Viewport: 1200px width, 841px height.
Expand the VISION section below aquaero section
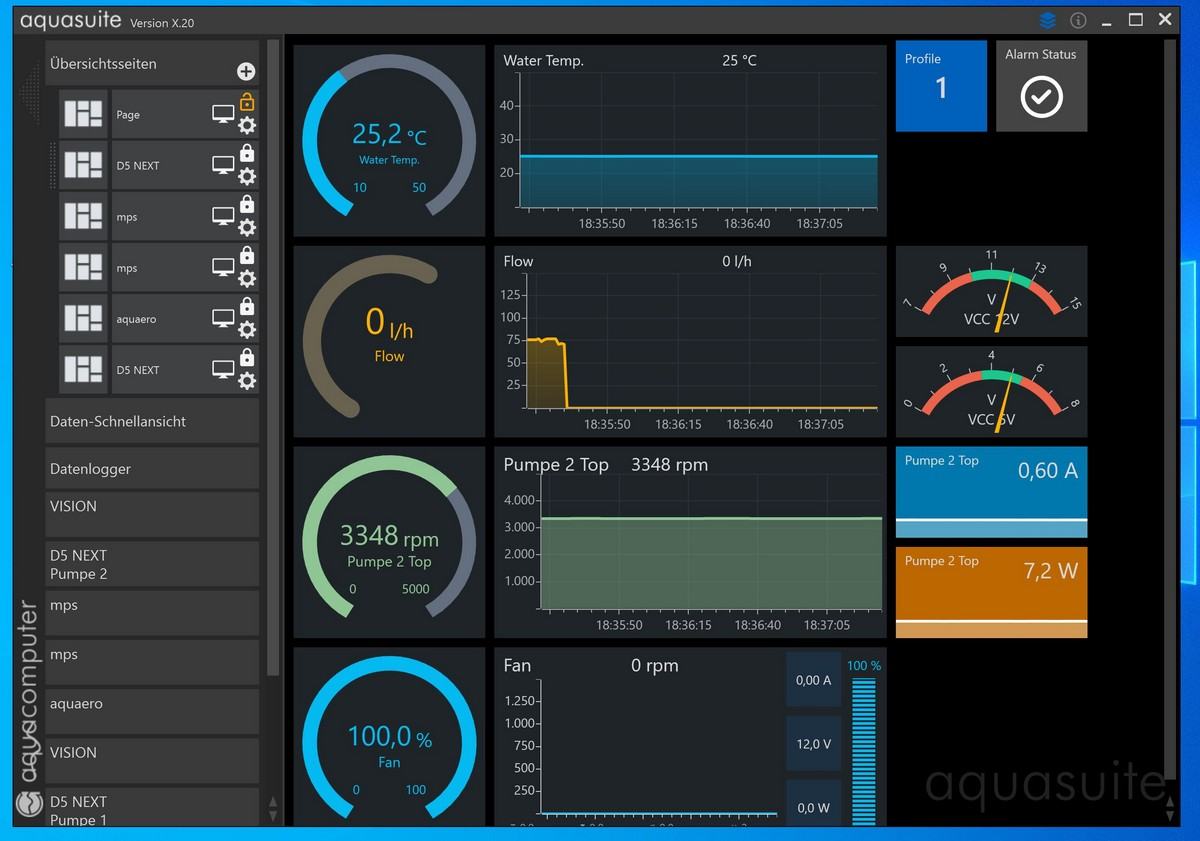click(x=152, y=761)
